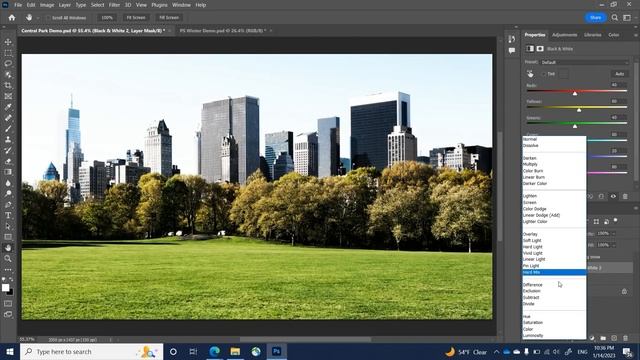Delete adjustment layer via Properties trash icon
The image size is (640, 360).
coord(625,196)
